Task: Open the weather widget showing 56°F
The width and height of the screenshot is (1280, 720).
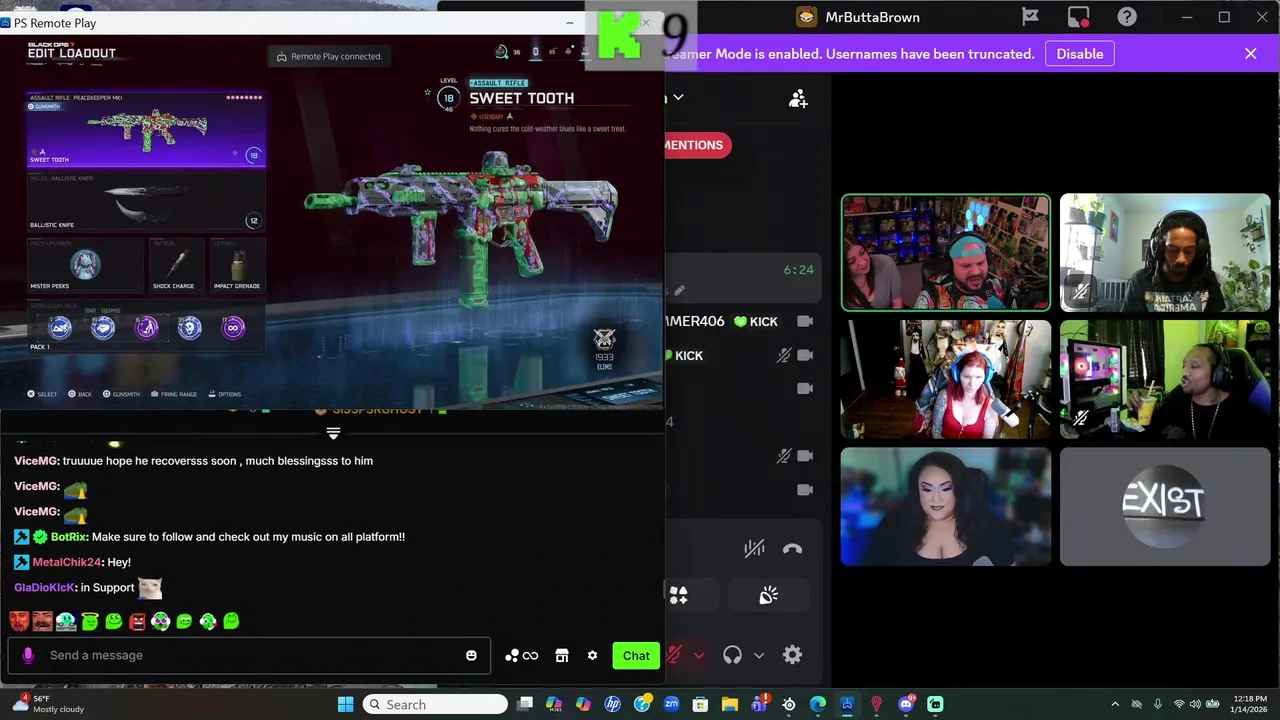Action: [x=47, y=704]
